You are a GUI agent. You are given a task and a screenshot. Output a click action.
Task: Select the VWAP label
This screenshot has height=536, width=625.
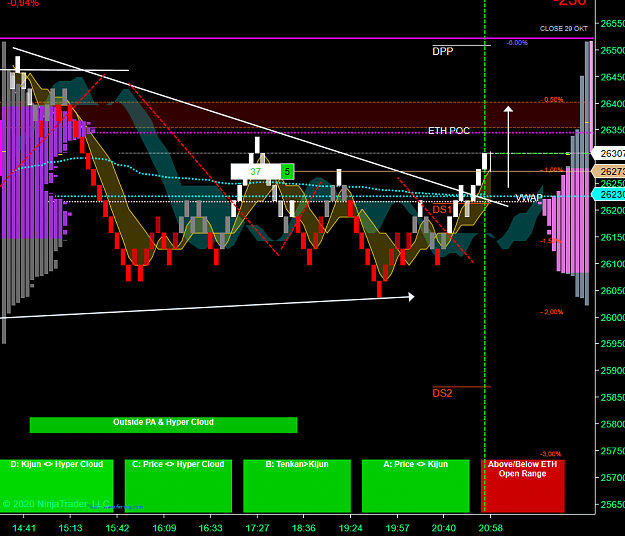pyautogui.click(x=529, y=198)
